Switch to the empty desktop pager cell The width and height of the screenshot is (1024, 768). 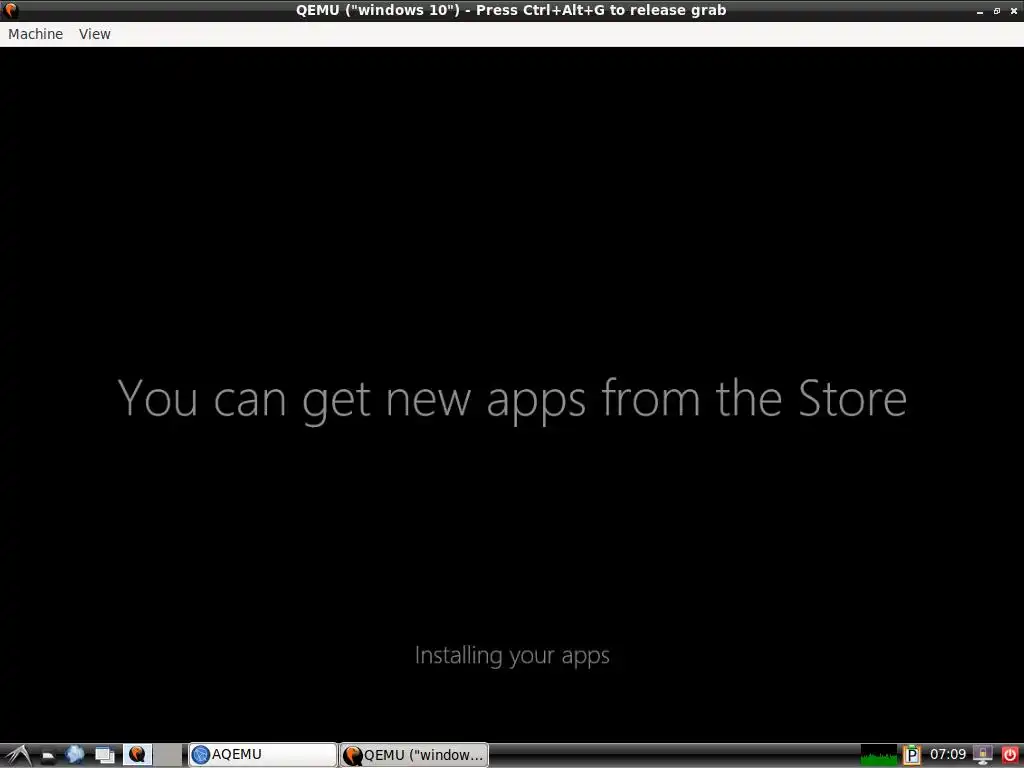(168, 754)
